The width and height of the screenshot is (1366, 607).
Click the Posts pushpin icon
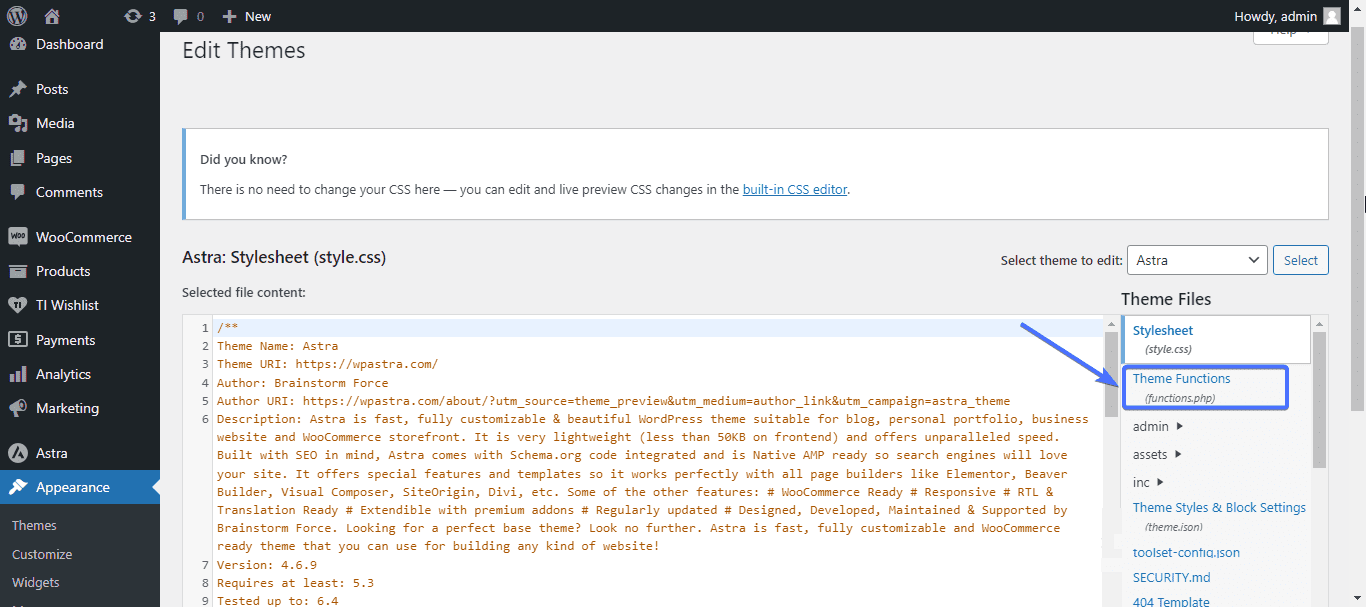17,89
